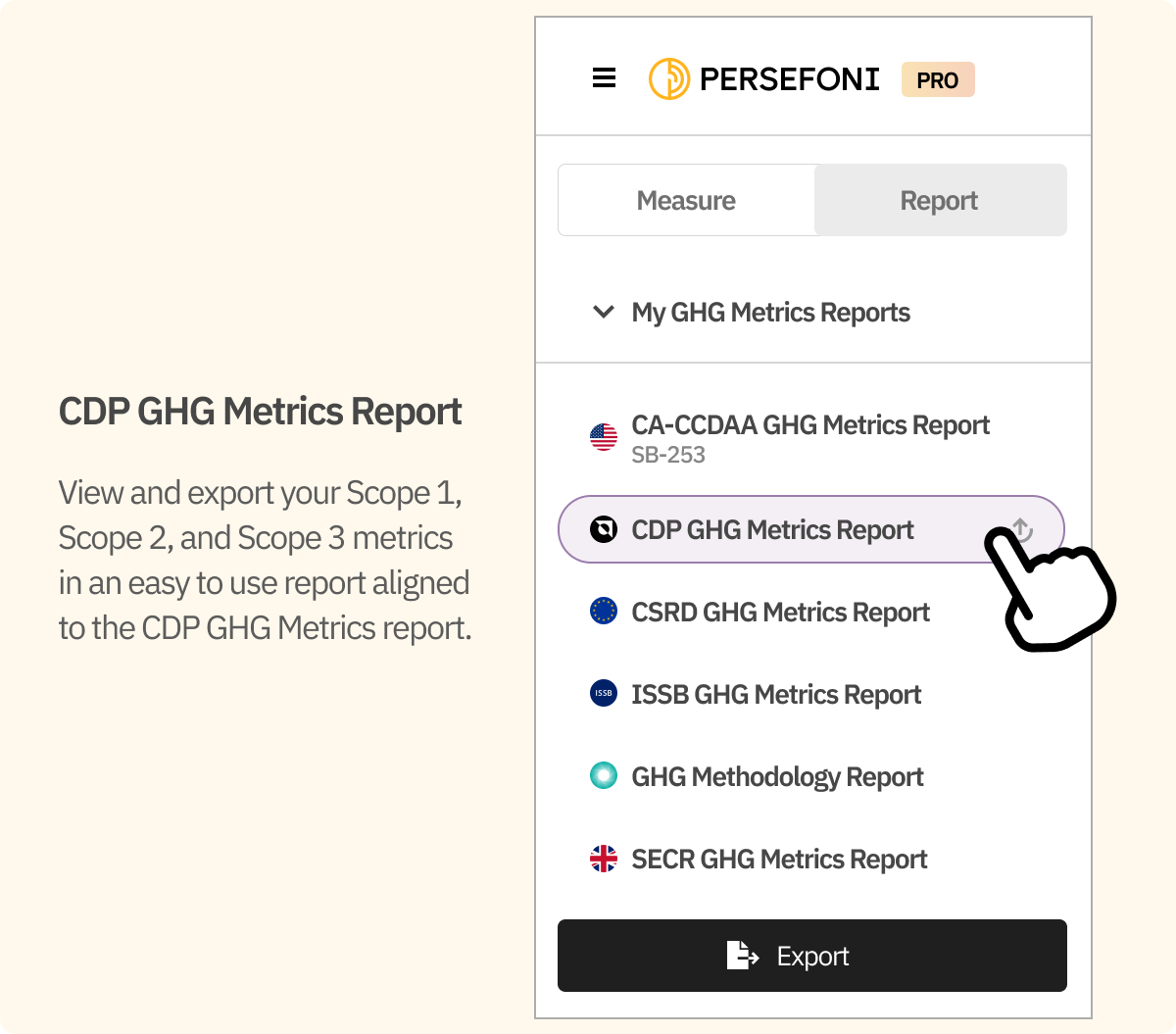1176x1034 pixels.
Task: Click the Export button
Action: pyautogui.click(x=812, y=956)
